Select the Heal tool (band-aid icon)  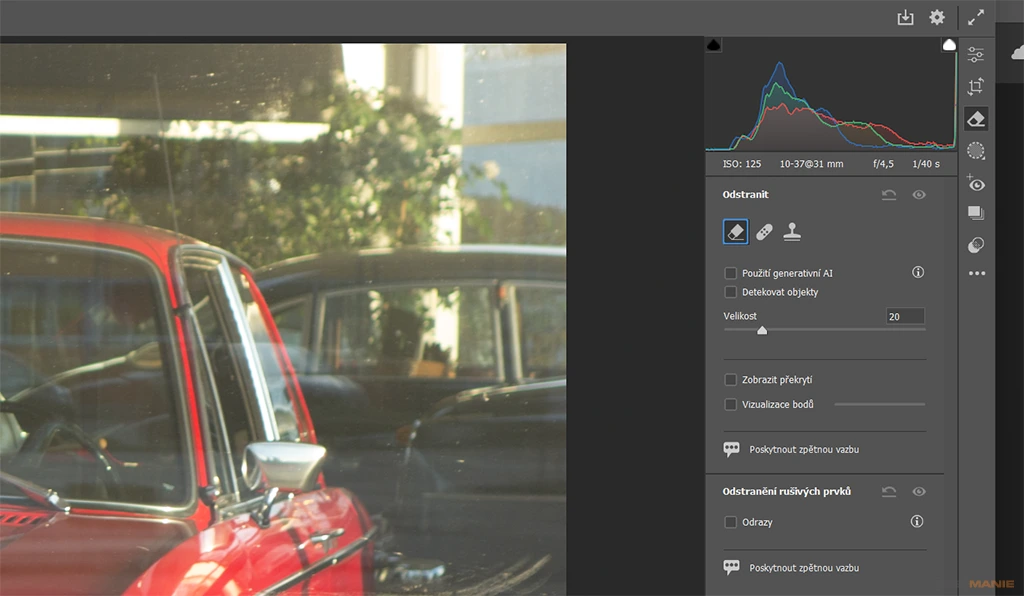tap(764, 230)
